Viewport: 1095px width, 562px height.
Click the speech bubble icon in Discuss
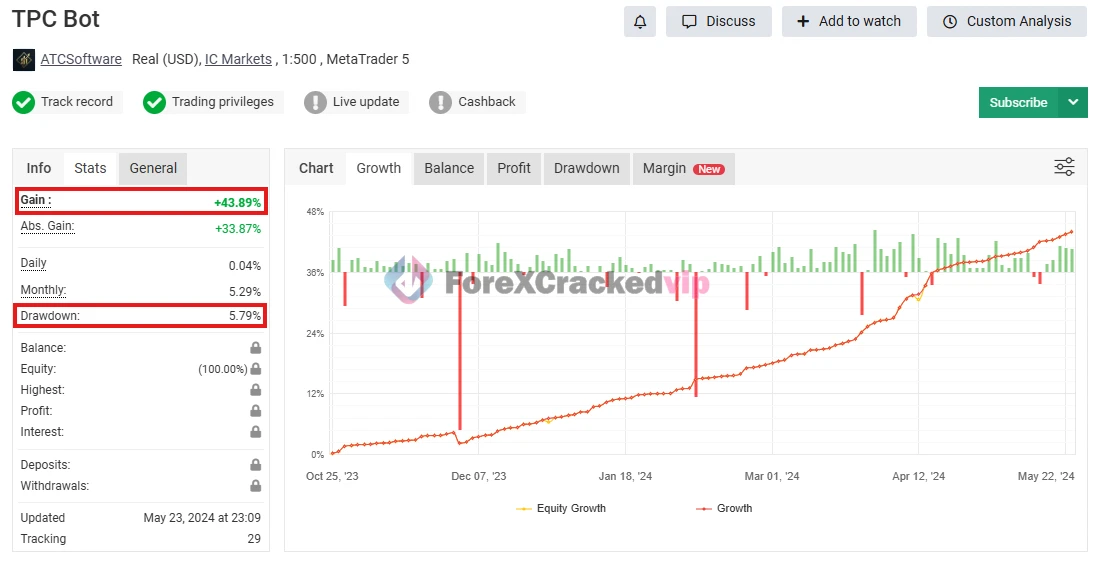point(689,22)
